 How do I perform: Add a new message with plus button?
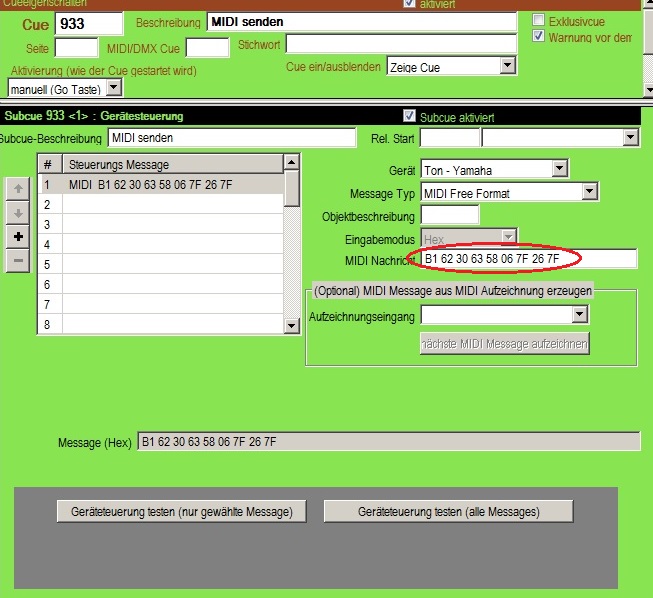point(18,238)
